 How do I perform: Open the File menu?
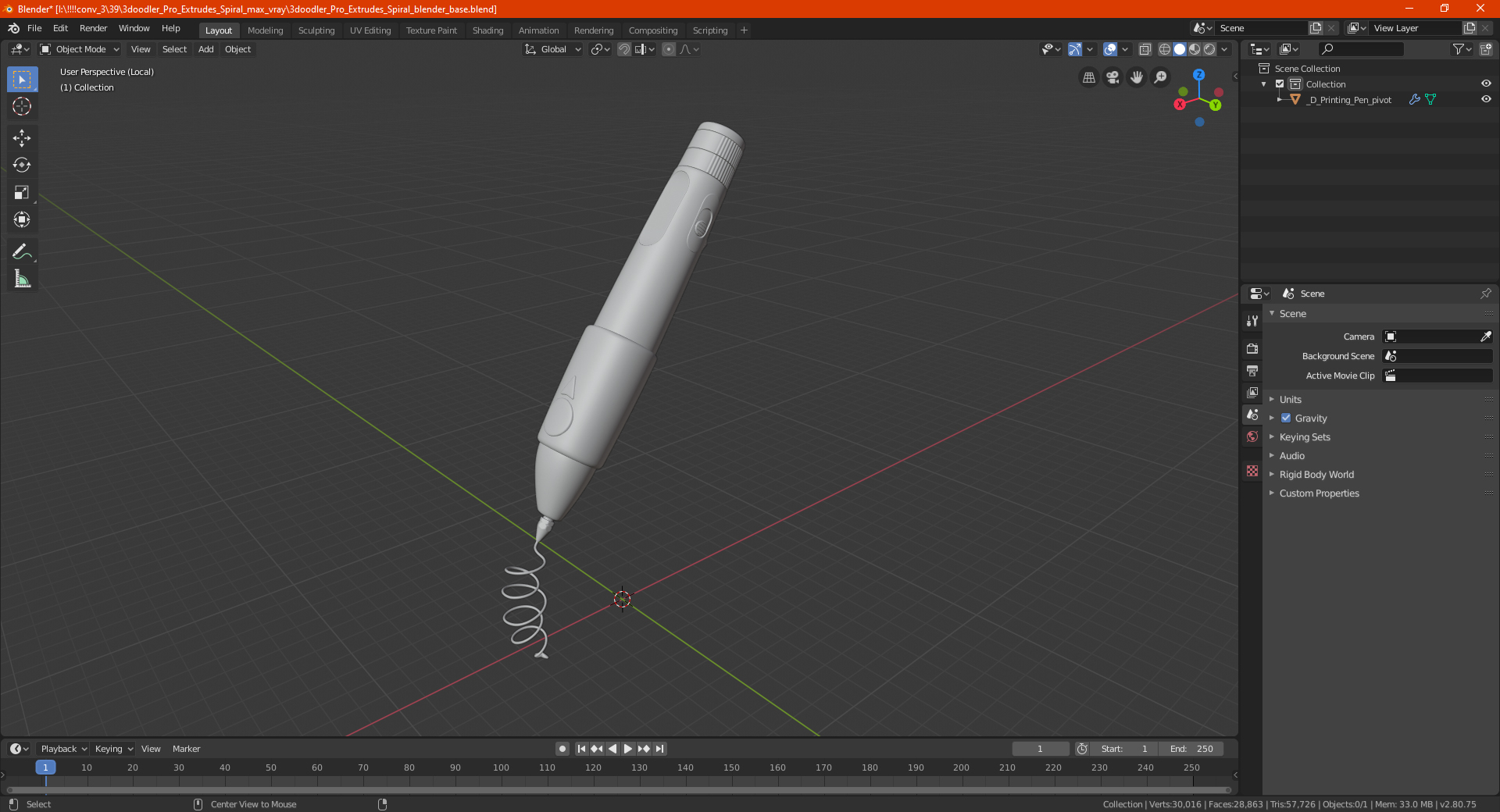tap(34, 28)
